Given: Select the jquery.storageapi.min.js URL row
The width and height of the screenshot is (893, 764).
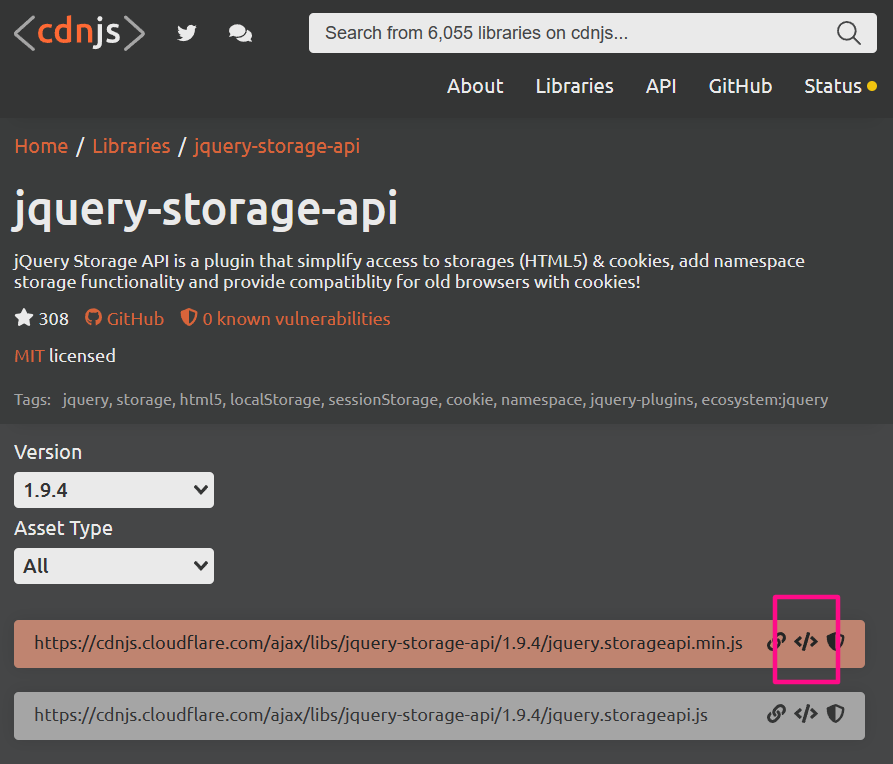Looking at the screenshot, I should click(x=439, y=644).
